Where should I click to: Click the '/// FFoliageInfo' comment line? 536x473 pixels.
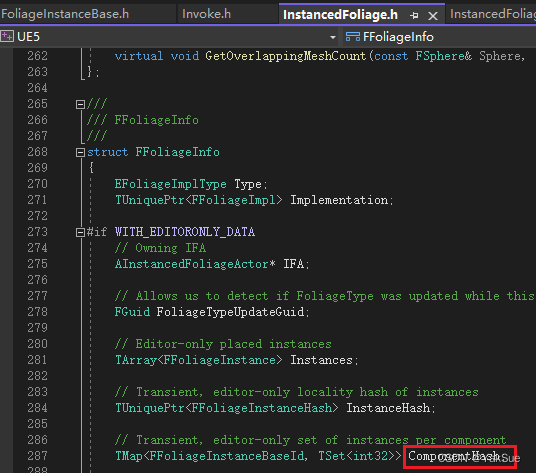143,120
